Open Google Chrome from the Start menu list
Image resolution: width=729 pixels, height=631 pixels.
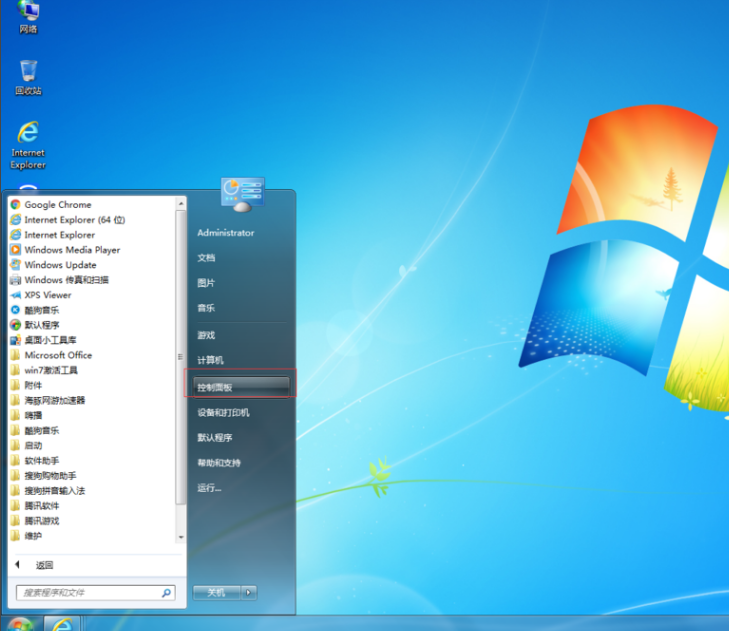(x=57, y=205)
